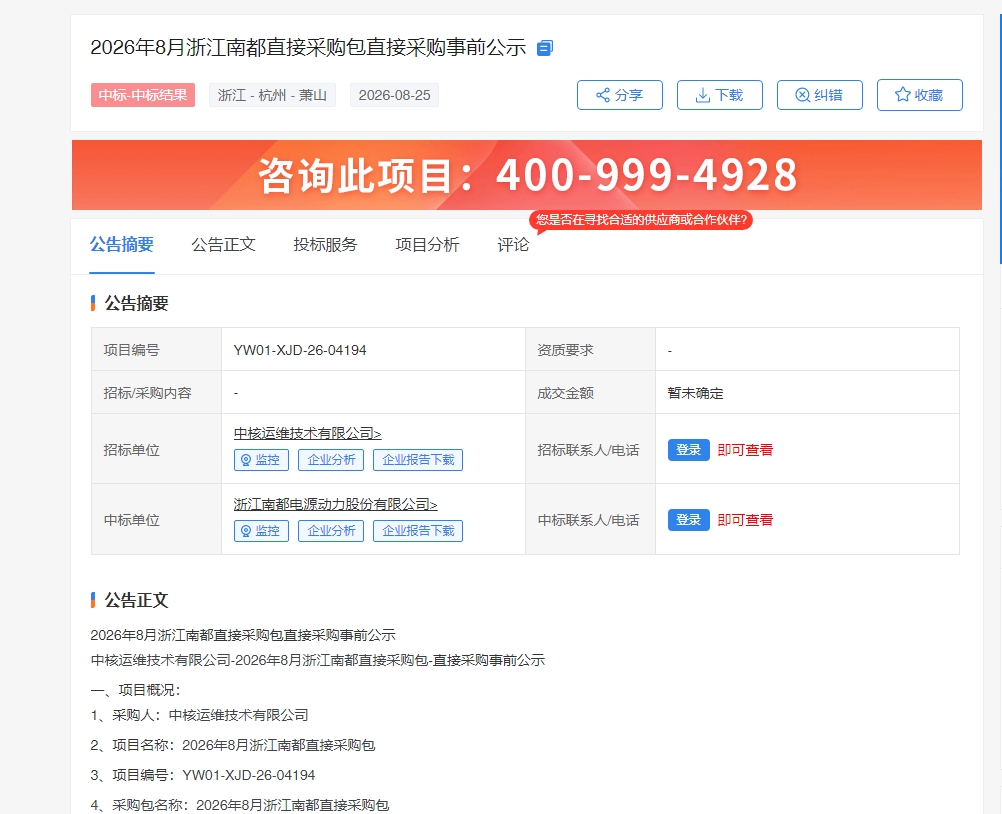Click the 资质要求 label cell
Image resolution: width=1002 pixels, height=814 pixels.
590,349
